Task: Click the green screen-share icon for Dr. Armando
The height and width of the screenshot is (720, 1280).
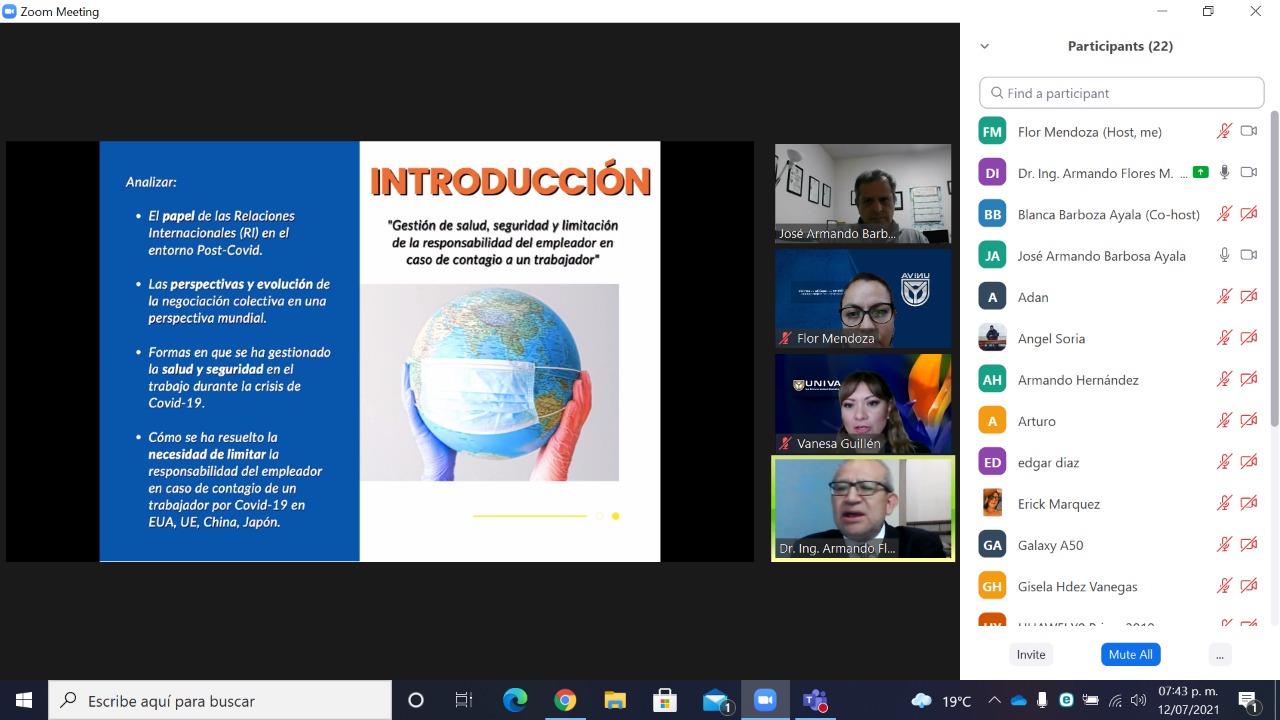Action: [1200, 173]
